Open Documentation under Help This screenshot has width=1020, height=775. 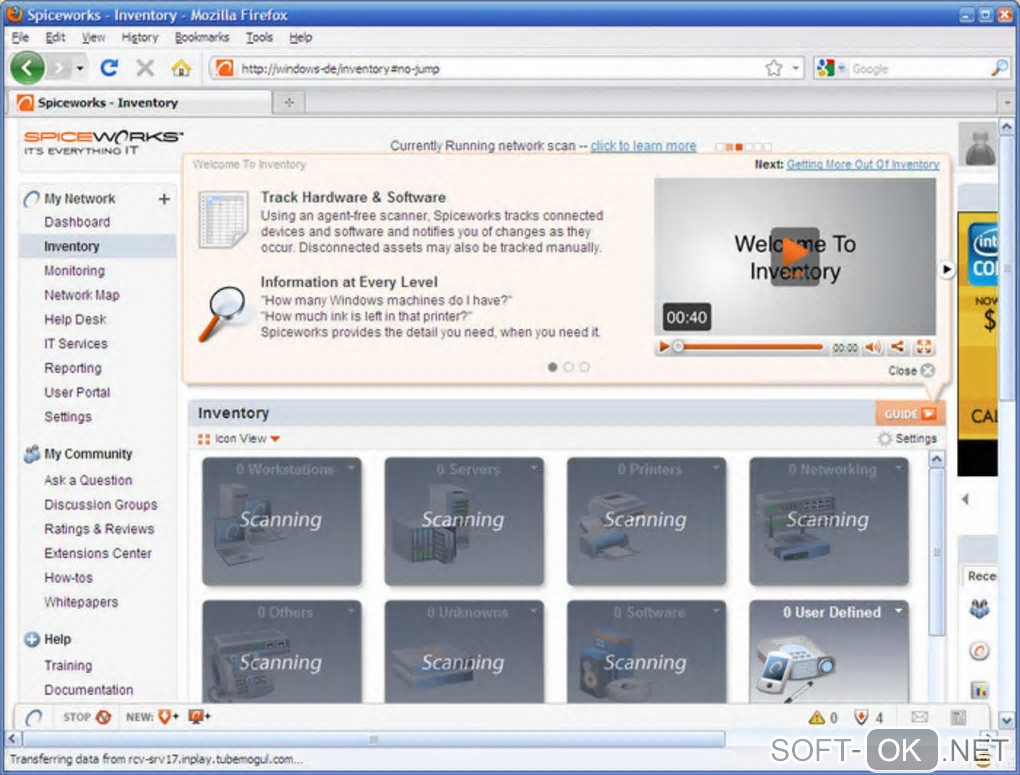pos(88,690)
